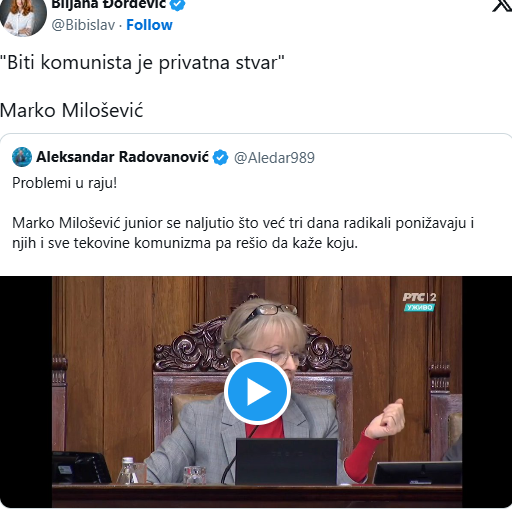
Task: Open the @Aledar989 profile handle
Action: (x=274, y=158)
